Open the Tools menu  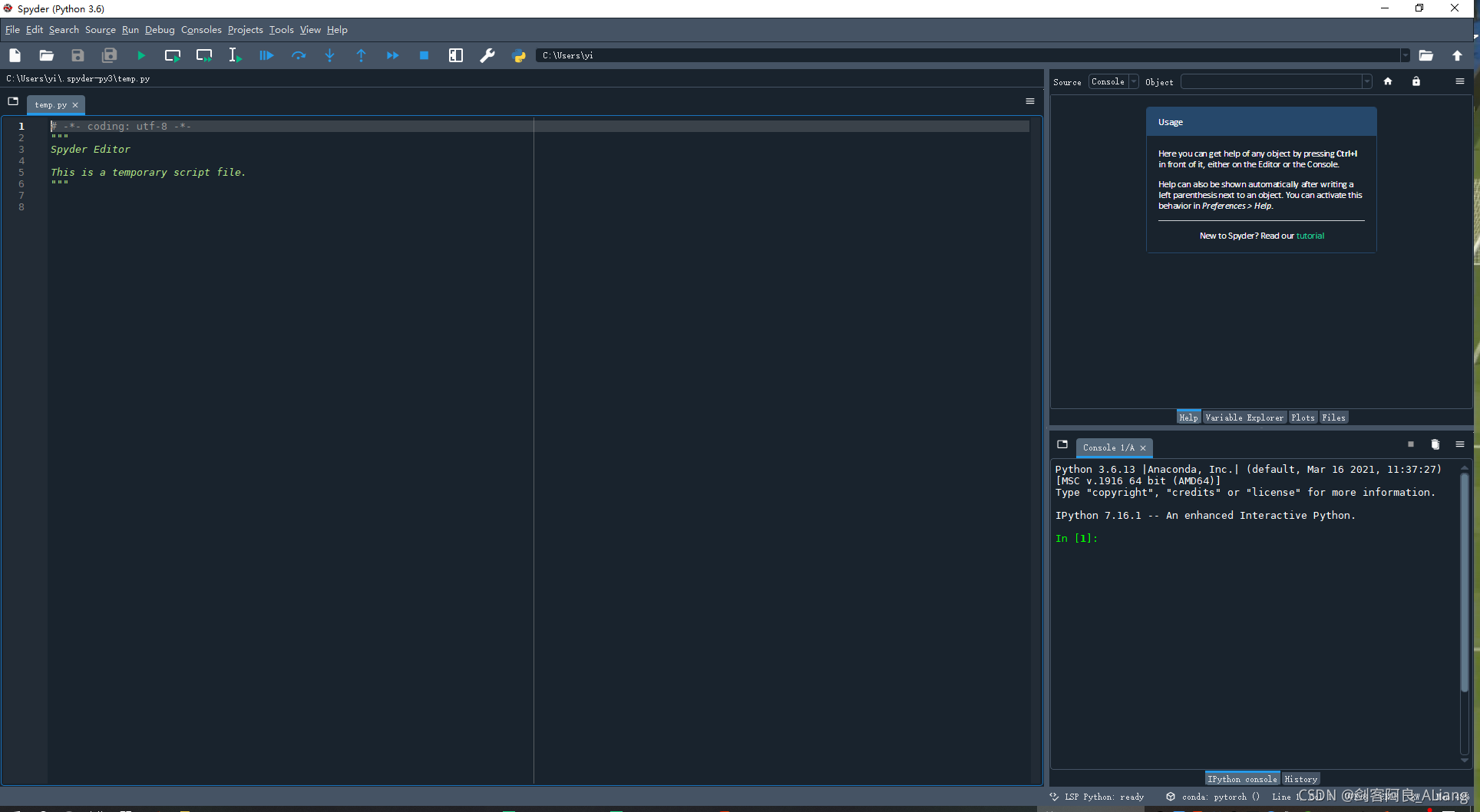282,30
